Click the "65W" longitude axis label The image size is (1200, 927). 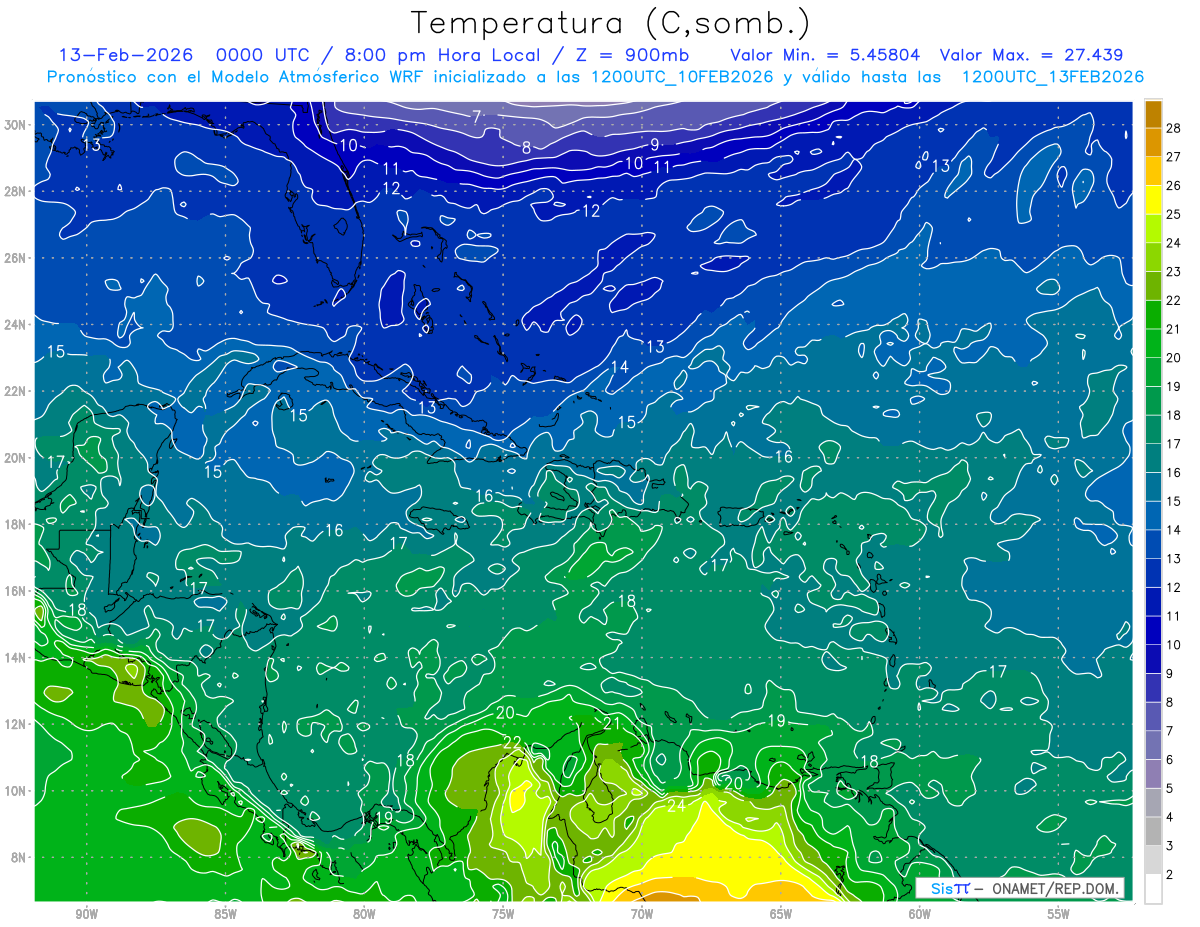coord(781,914)
